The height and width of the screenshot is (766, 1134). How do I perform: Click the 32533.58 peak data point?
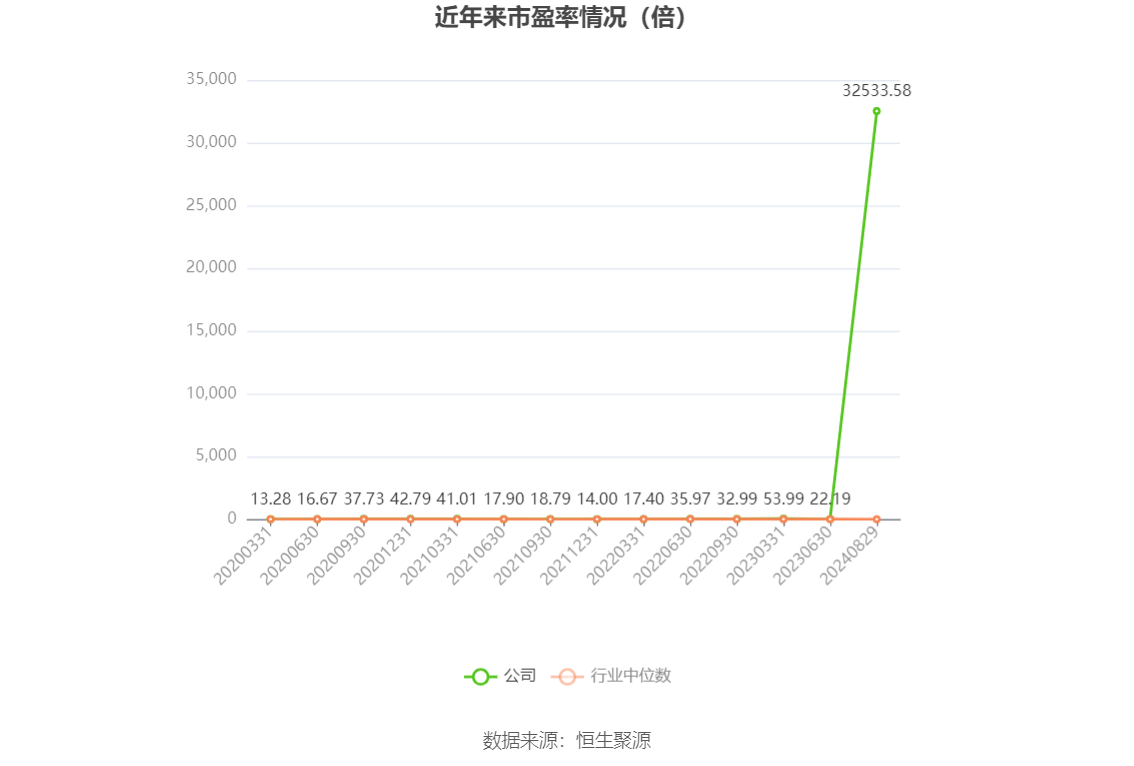click(x=876, y=111)
